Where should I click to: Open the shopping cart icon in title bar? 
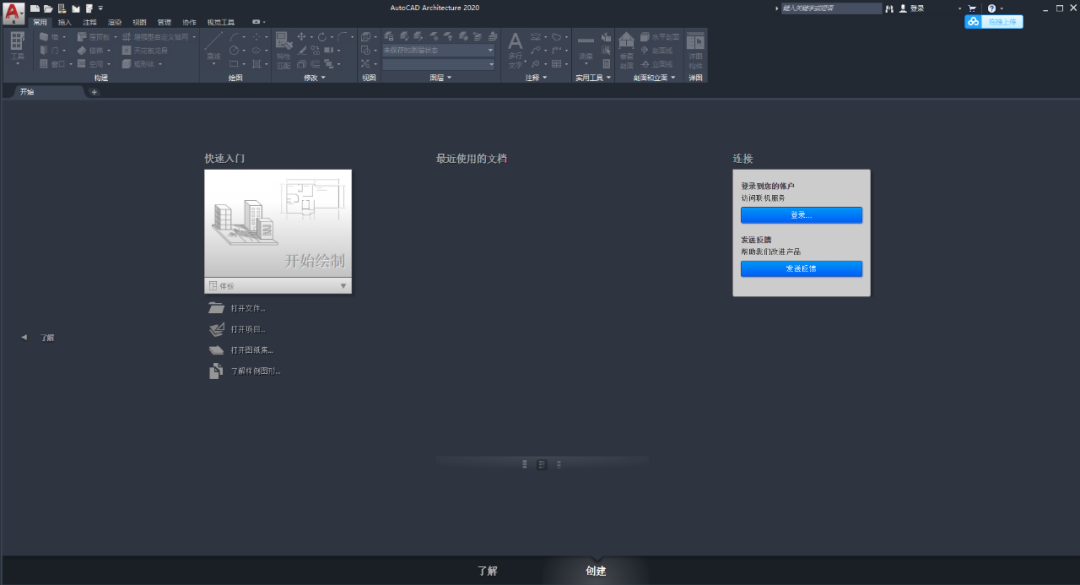click(x=972, y=8)
